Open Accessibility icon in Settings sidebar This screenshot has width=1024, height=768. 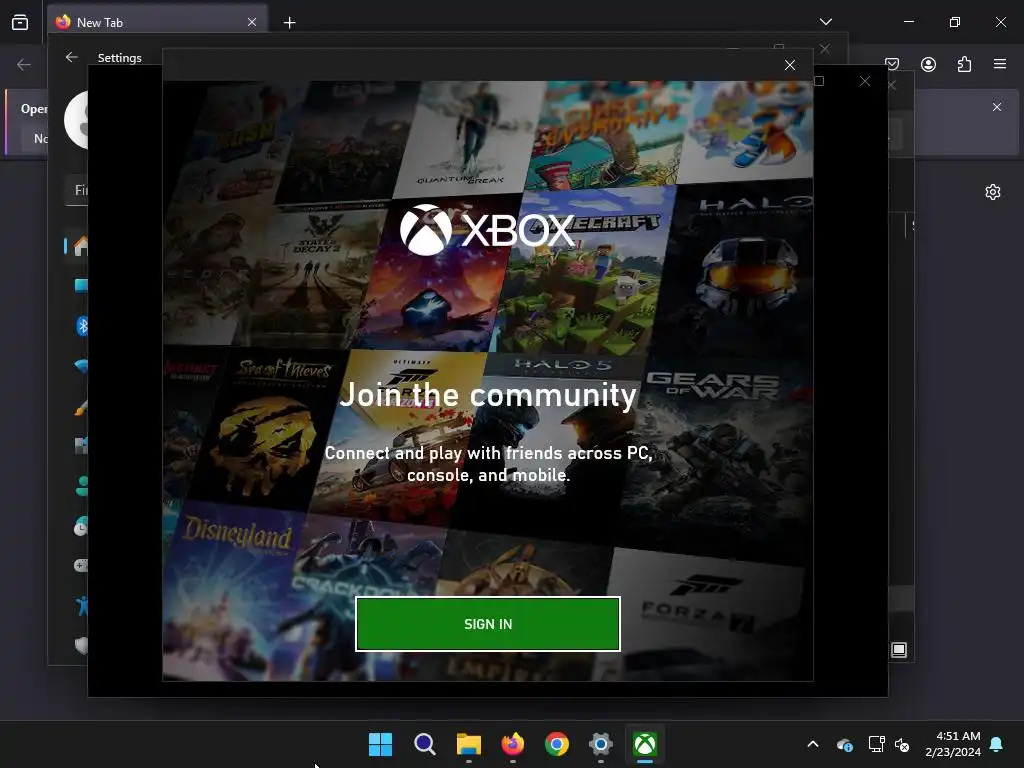click(82, 606)
